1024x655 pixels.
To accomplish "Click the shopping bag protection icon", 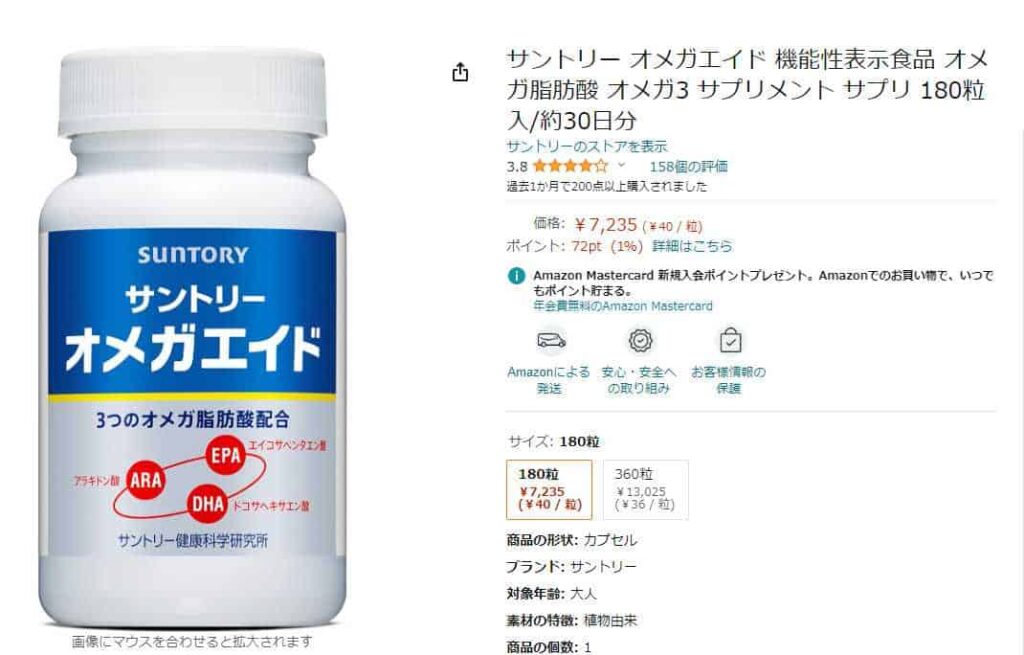I will click(x=730, y=340).
